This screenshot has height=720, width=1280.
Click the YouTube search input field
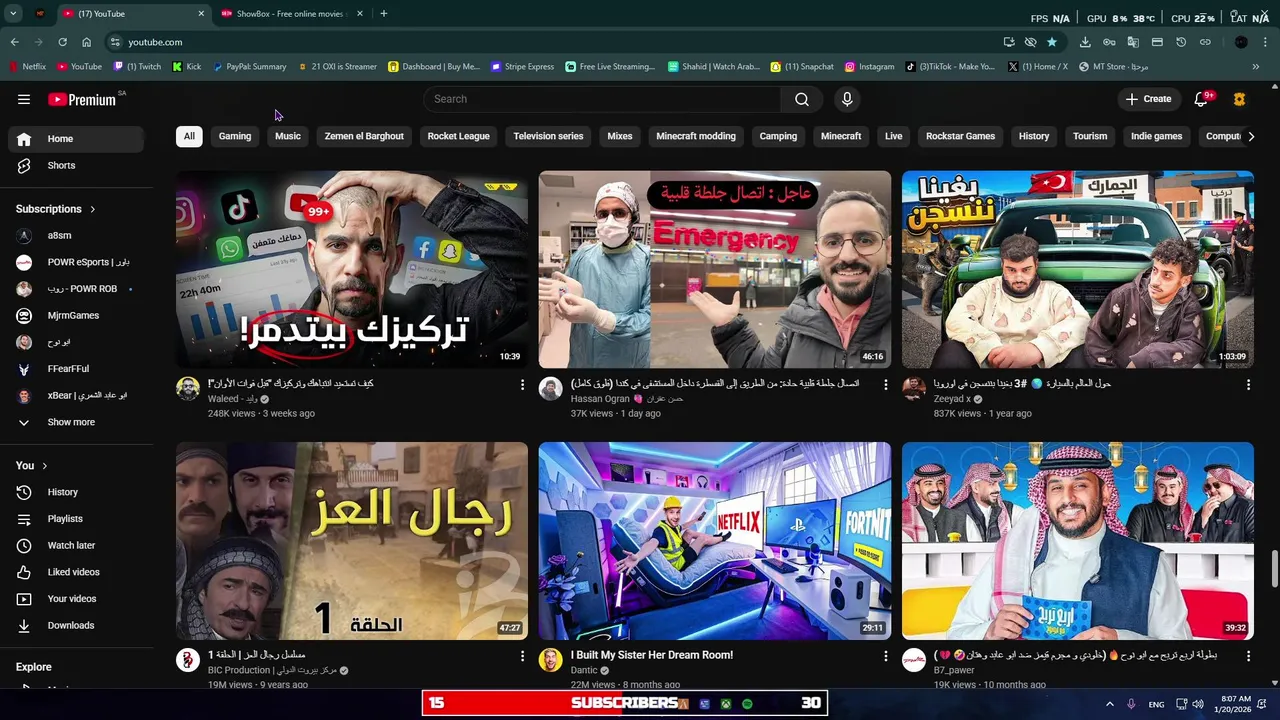click(603, 99)
